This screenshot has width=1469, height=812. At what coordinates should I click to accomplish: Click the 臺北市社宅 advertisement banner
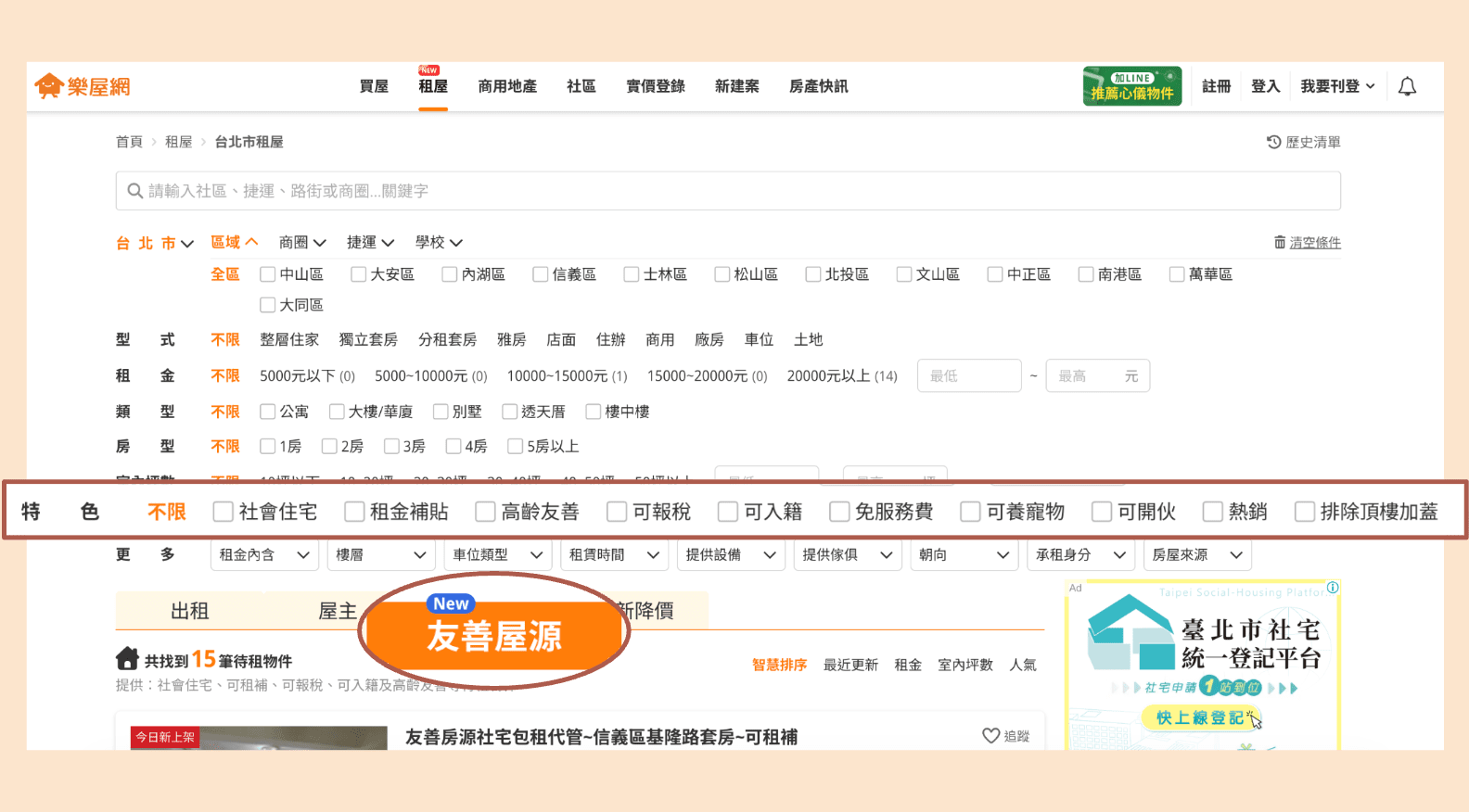pos(1203,665)
